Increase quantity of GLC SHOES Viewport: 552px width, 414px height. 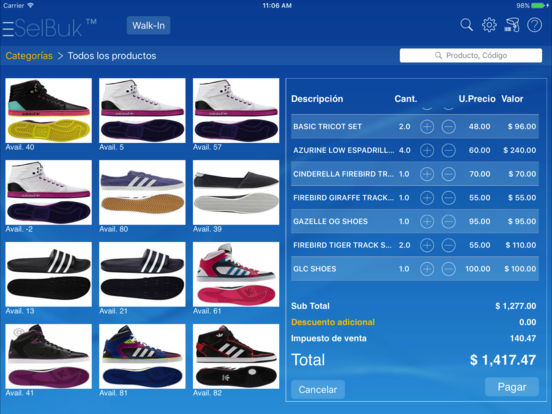427,269
